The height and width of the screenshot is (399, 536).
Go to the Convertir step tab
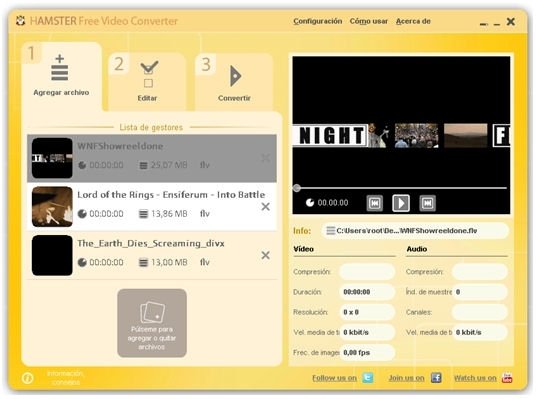(x=234, y=81)
